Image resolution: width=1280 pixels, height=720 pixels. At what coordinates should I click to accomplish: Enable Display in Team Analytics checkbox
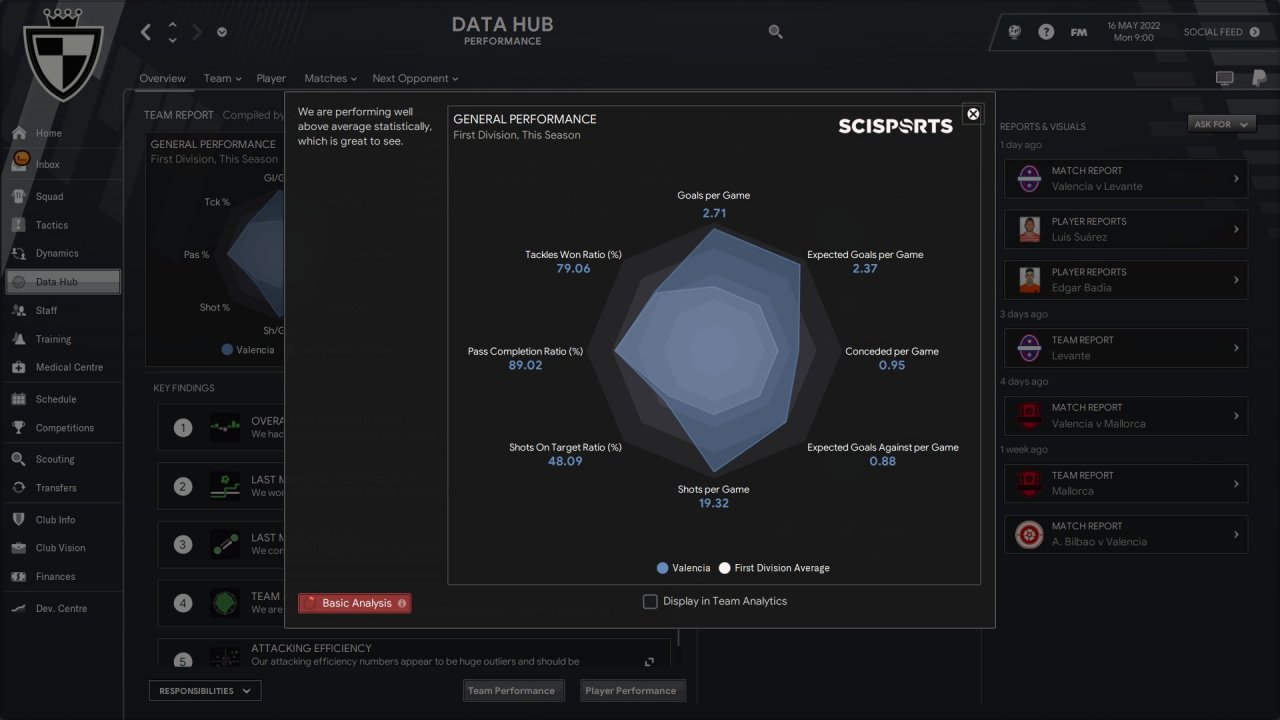click(x=650, y=601)
